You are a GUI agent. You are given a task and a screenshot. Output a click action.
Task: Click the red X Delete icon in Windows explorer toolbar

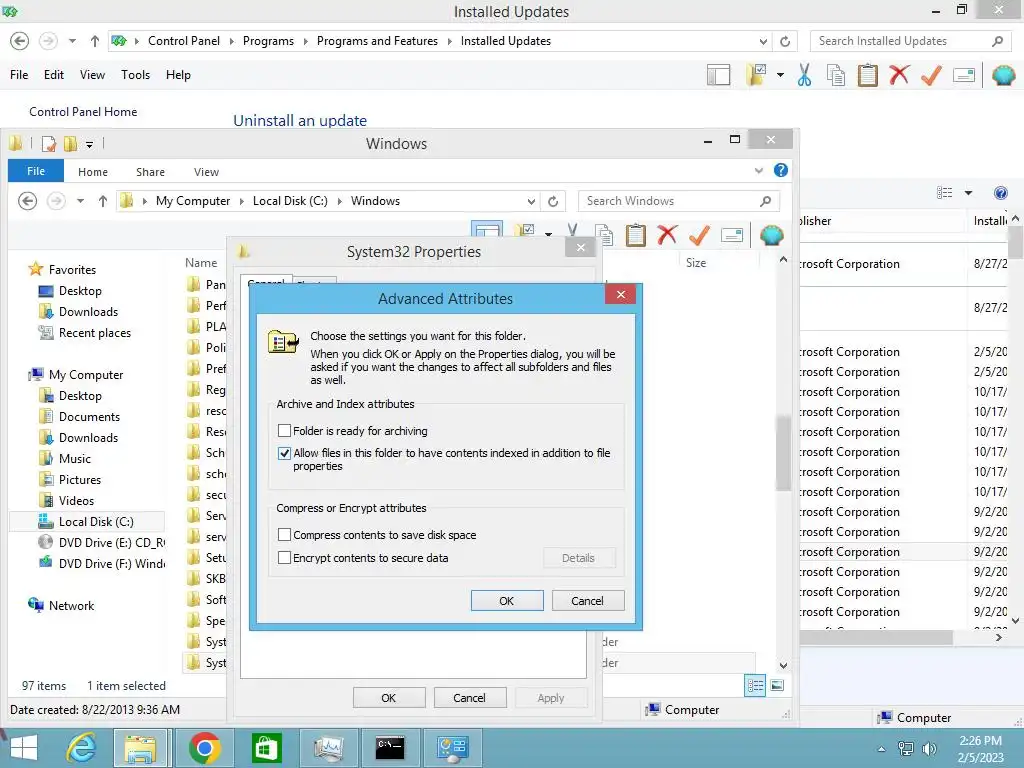(x=667, y=234)
